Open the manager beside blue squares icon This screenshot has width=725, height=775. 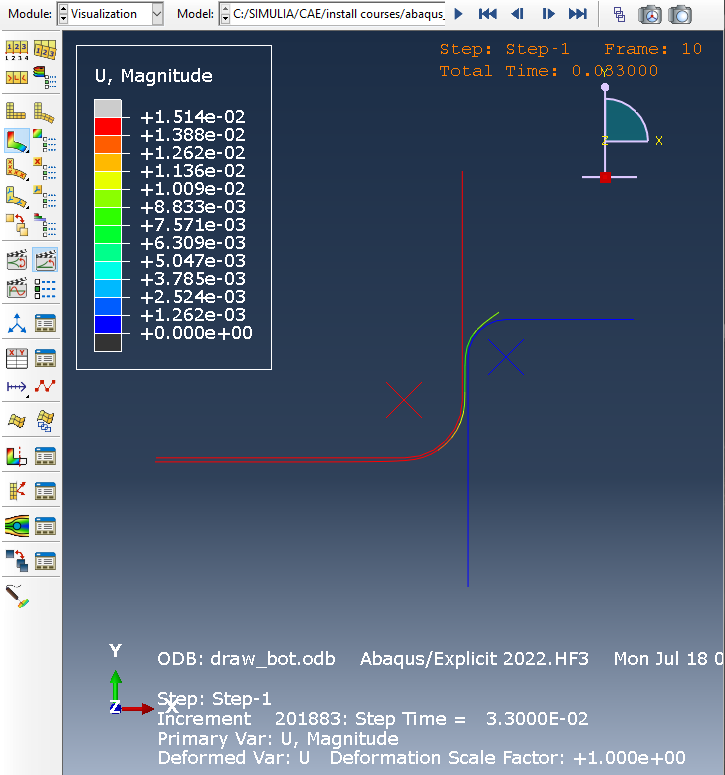45,561
